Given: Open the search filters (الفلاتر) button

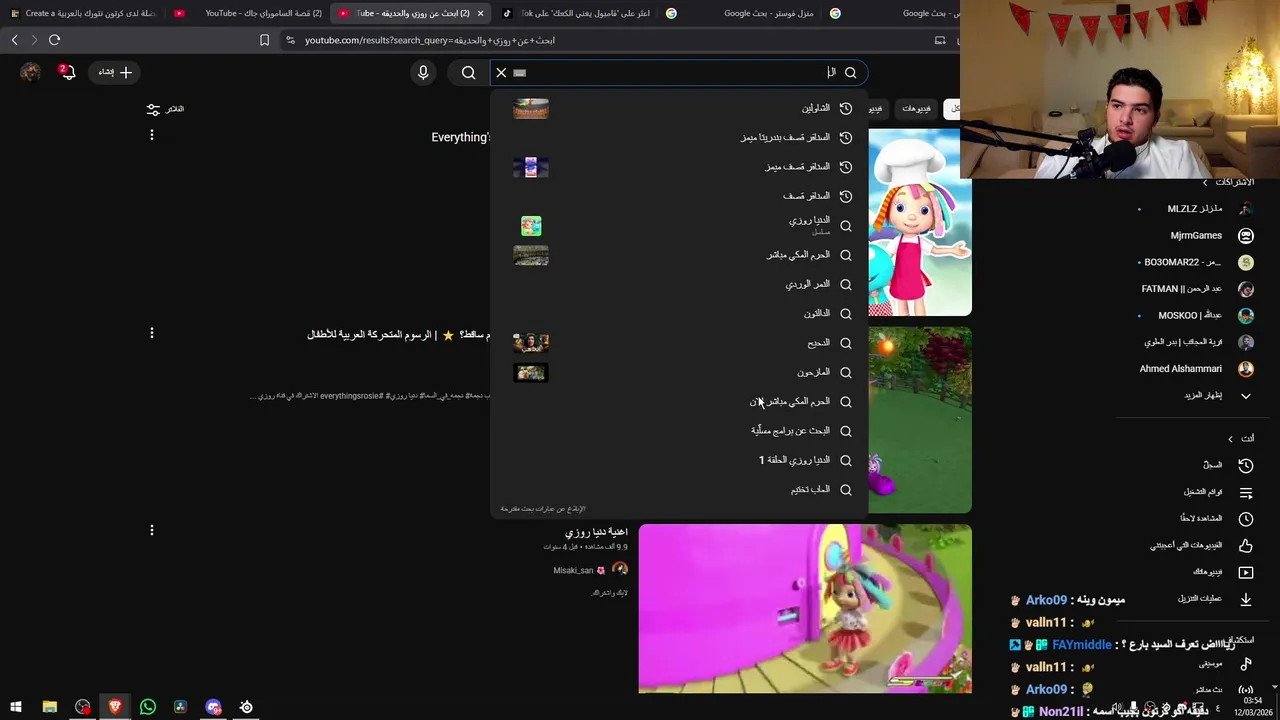Looking at the screenshot, I should (x=166, y=108).
